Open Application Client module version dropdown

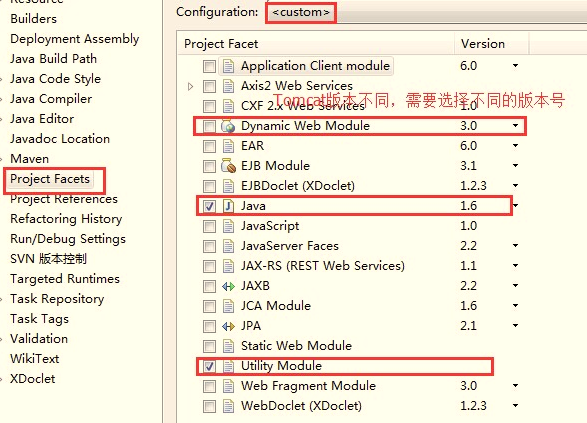click(515, 66)
